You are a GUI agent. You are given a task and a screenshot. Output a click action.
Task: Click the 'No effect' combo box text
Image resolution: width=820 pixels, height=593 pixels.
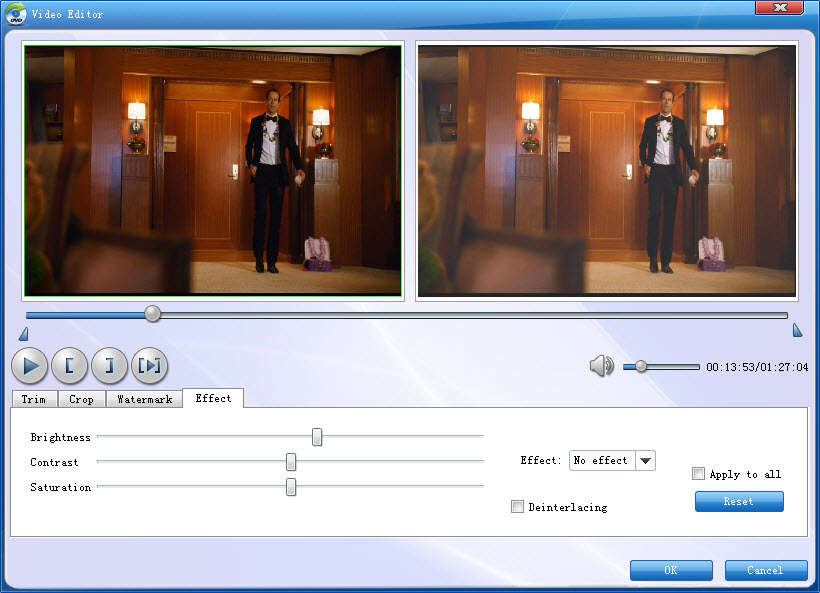coord(600,461)
